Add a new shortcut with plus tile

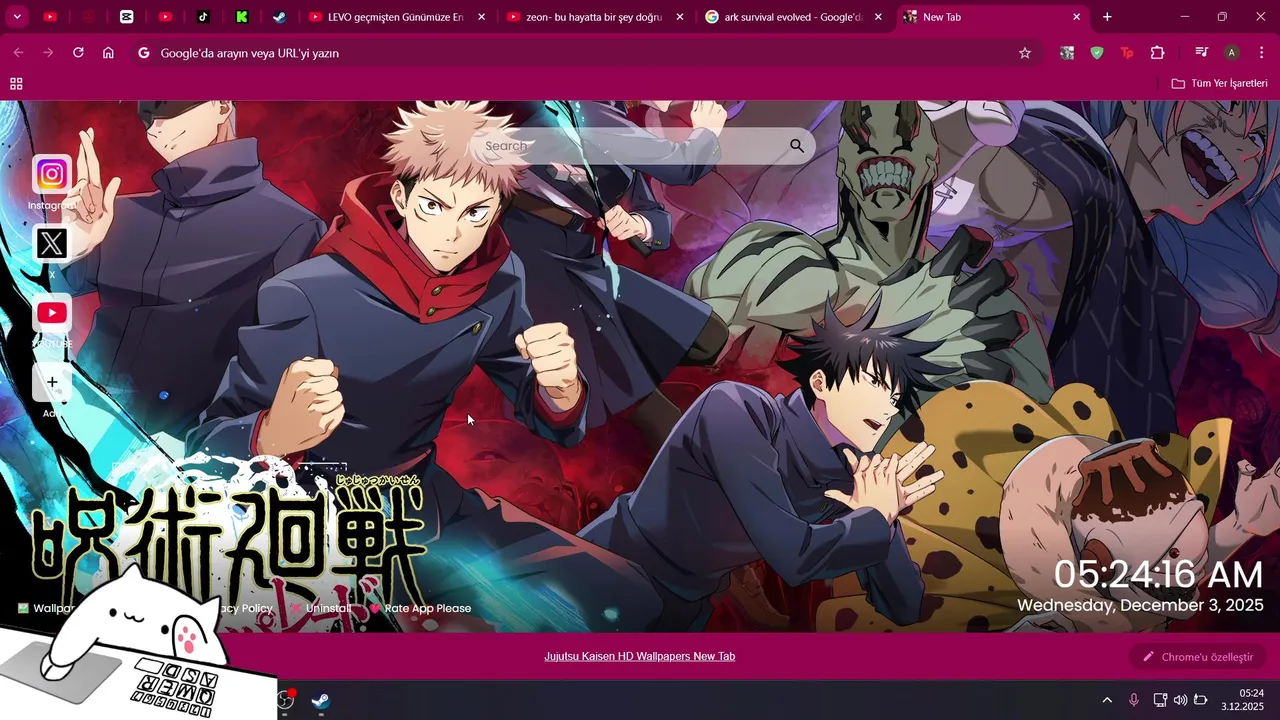[52, 382]
